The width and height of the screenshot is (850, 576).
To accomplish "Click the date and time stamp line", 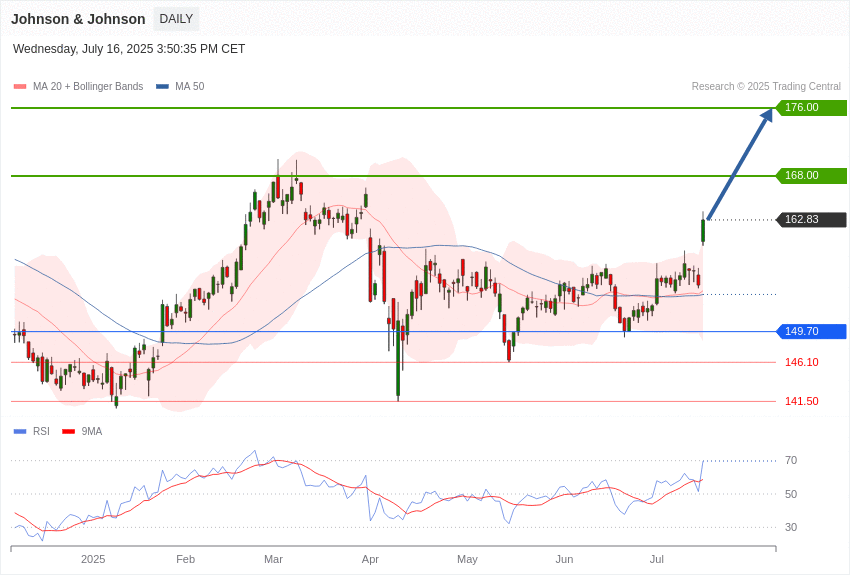I will (128, 49).
